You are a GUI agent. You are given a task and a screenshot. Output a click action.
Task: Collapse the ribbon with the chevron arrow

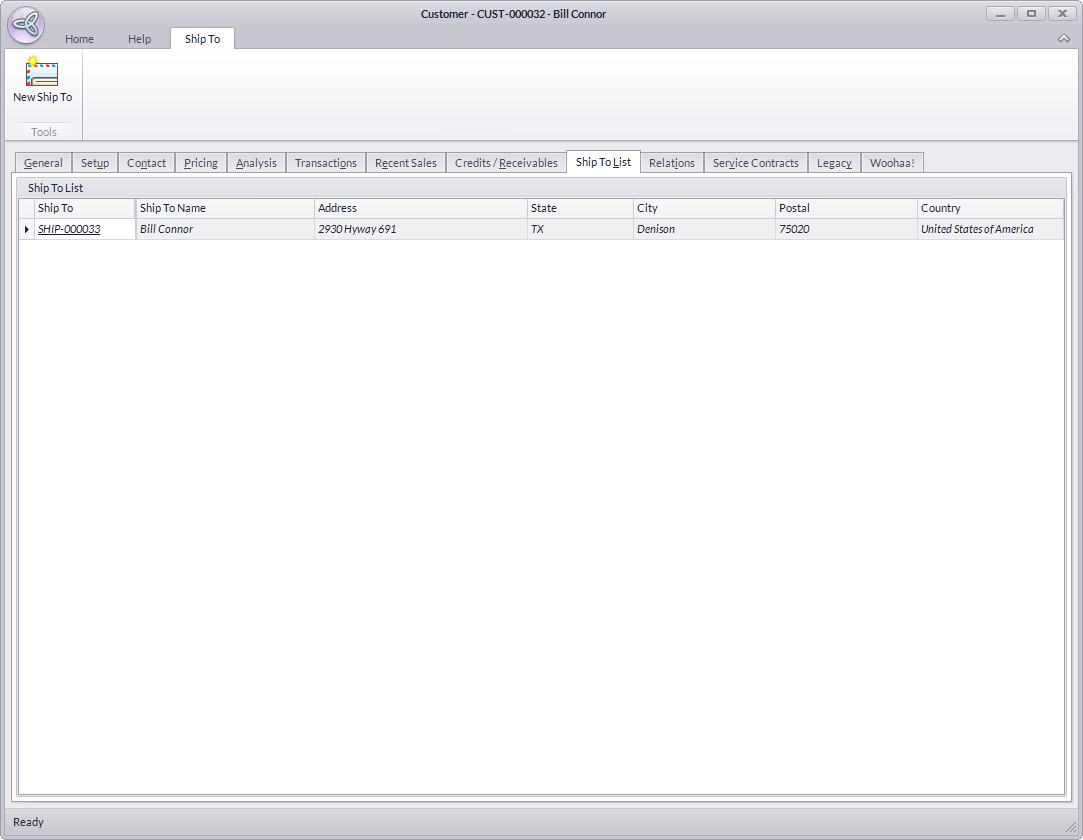[x=1064, y=39]
